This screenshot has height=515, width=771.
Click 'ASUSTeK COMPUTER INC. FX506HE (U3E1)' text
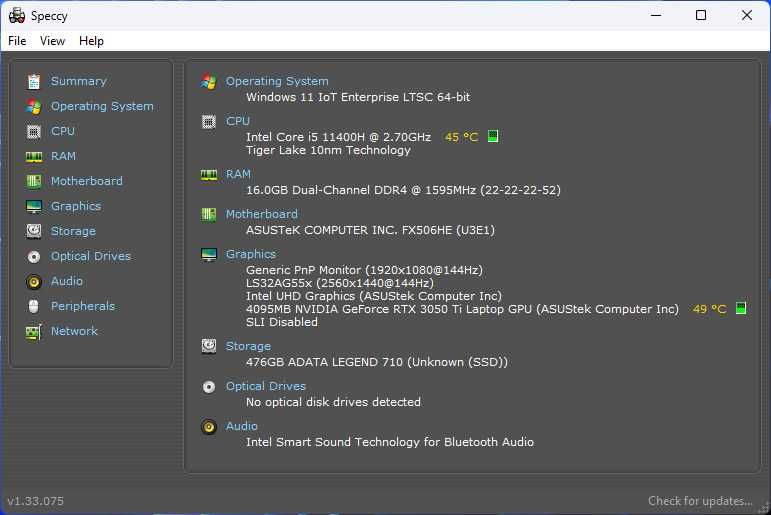coord(370,230)
